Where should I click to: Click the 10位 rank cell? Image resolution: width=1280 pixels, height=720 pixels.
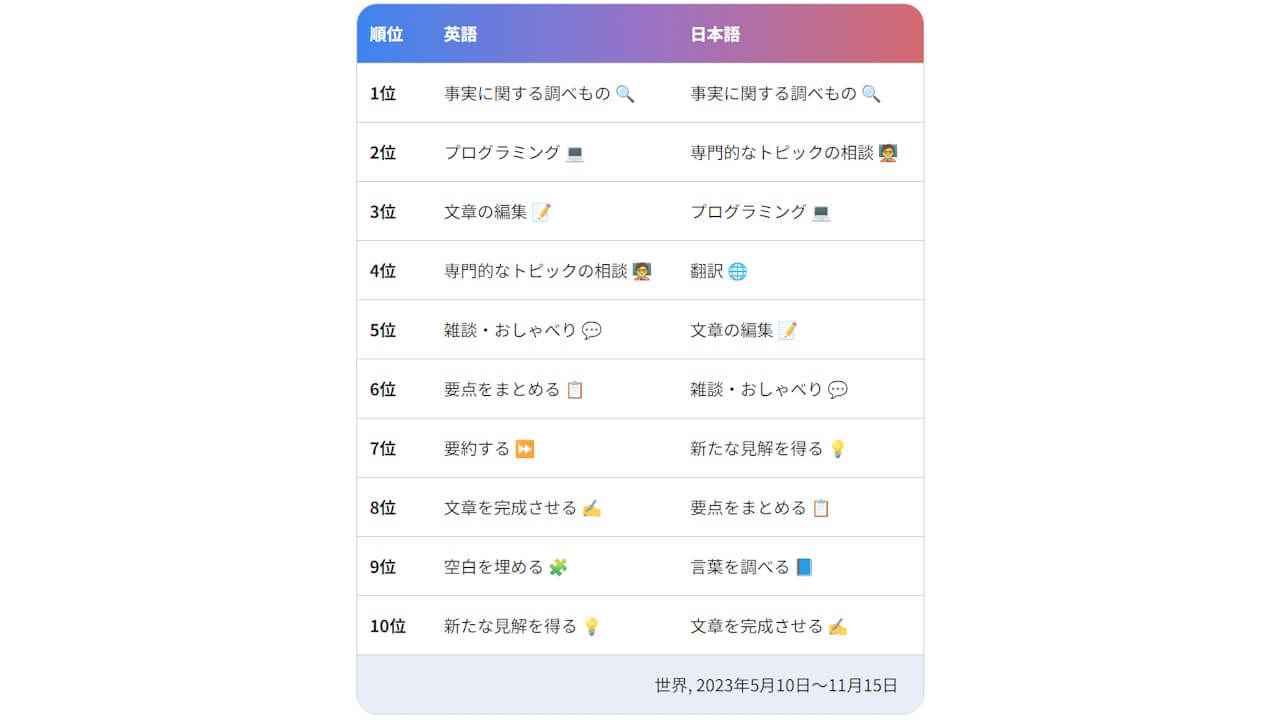pos(388,626)
